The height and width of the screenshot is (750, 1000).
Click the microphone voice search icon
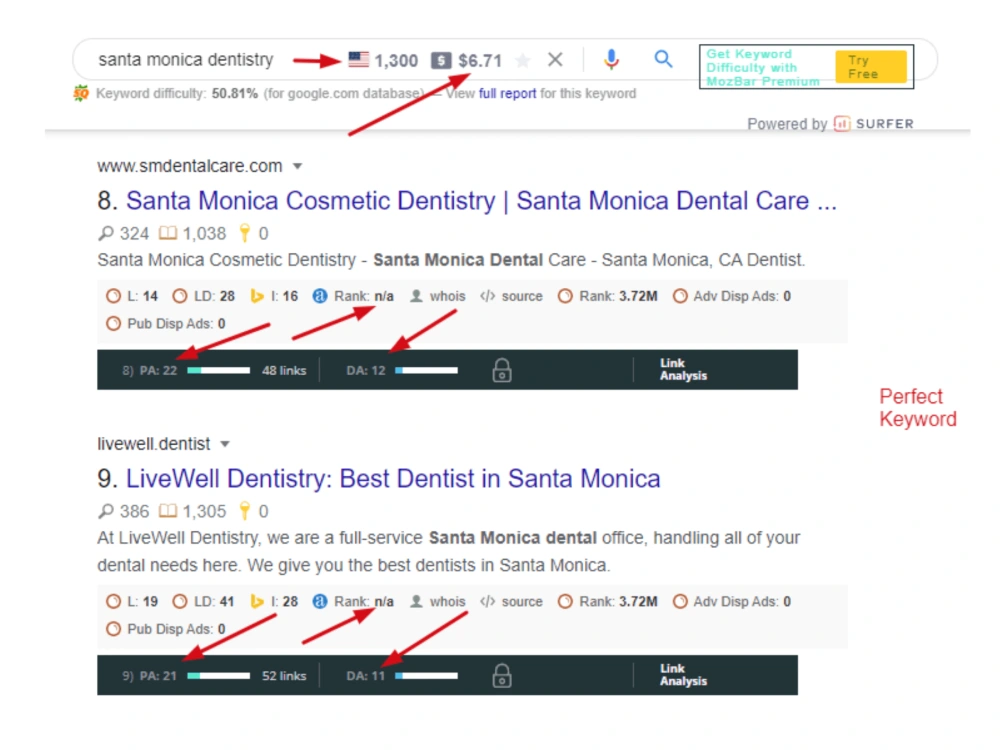coord(611,59)
